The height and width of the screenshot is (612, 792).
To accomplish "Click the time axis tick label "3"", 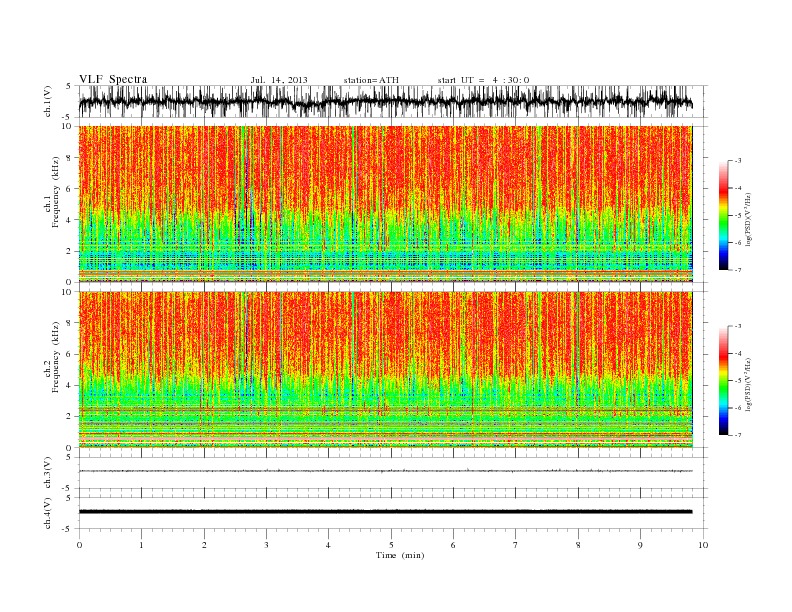I will (266, 545).
